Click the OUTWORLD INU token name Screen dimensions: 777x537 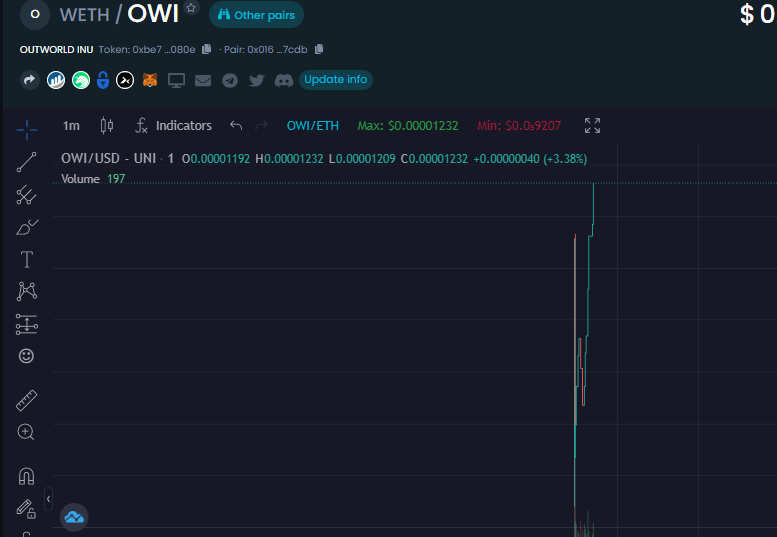pos(56,50)
